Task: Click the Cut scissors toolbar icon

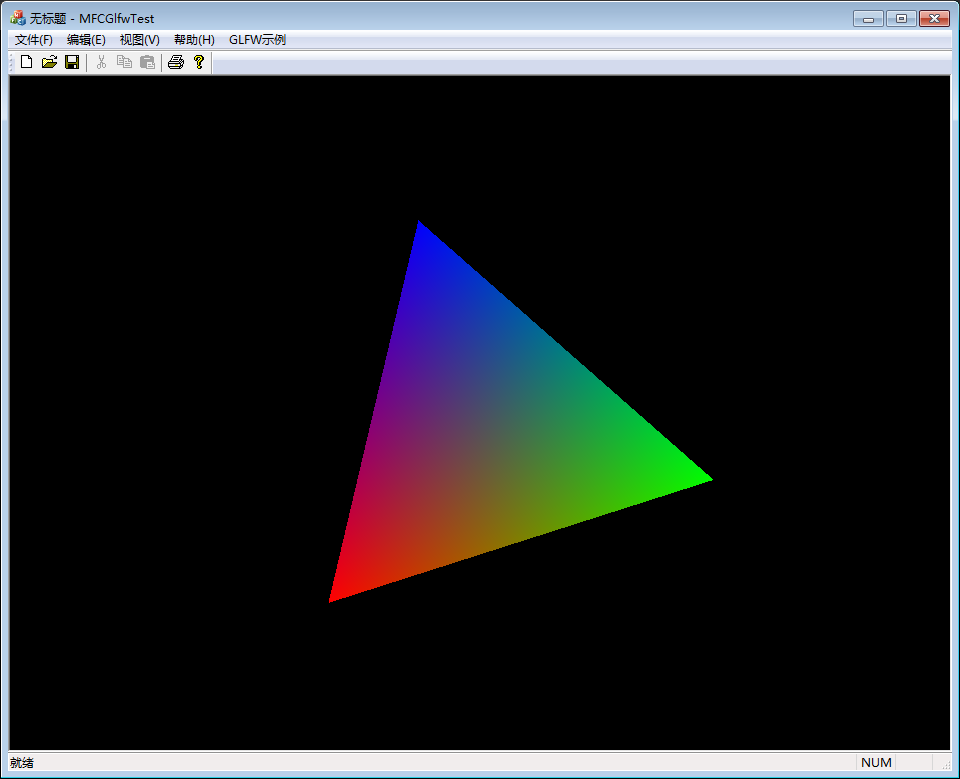Action: tap(102, 62)
